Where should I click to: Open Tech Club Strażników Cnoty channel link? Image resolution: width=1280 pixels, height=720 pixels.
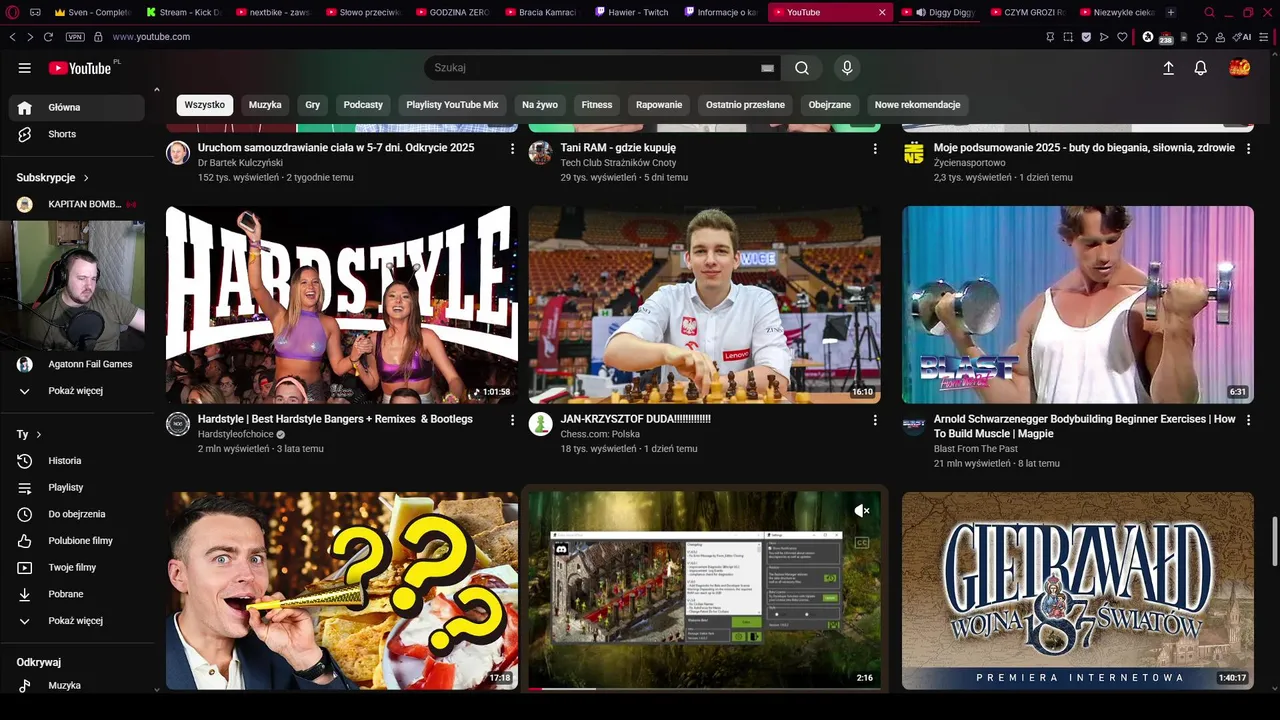tap(618, 163)
